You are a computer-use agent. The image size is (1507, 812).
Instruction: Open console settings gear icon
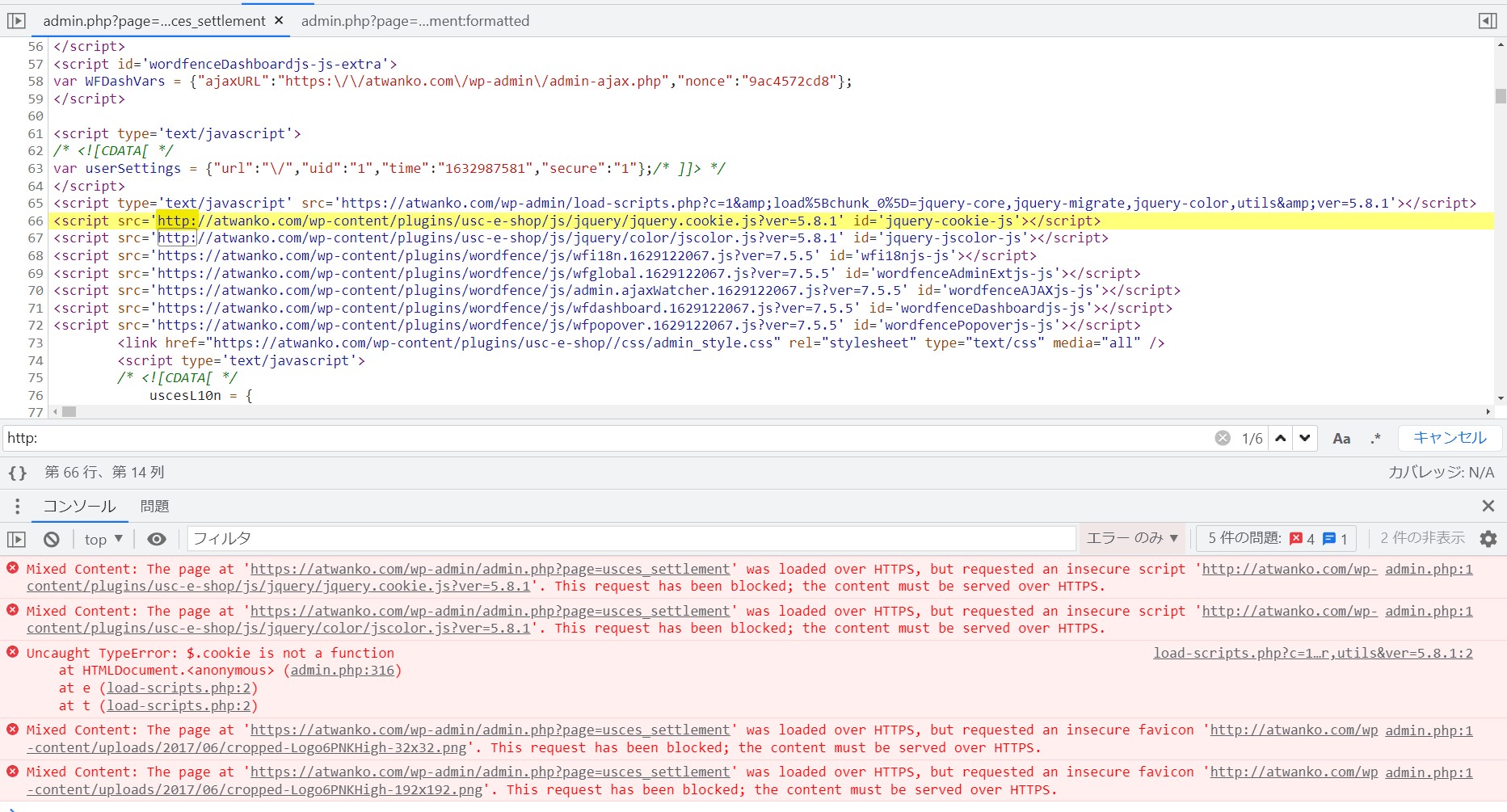point(1488,539)
